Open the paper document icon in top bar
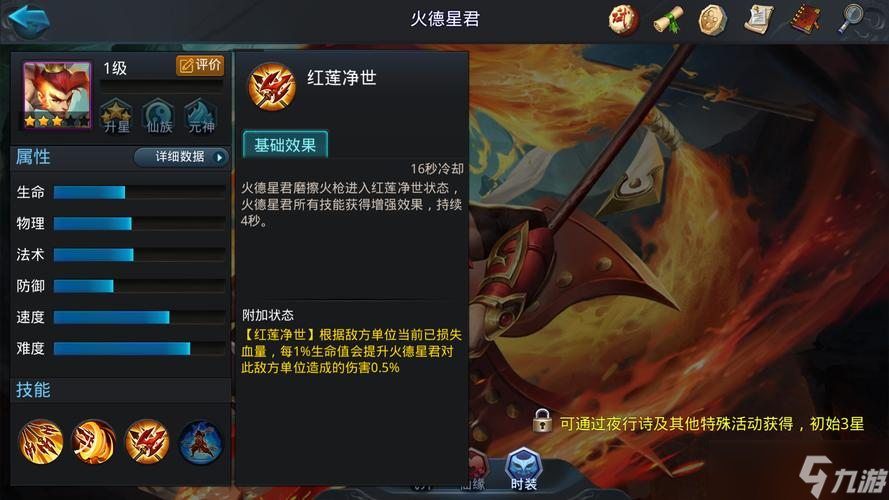Image resolution: width=889 pixels, height=500 pixels. [759, 20]
